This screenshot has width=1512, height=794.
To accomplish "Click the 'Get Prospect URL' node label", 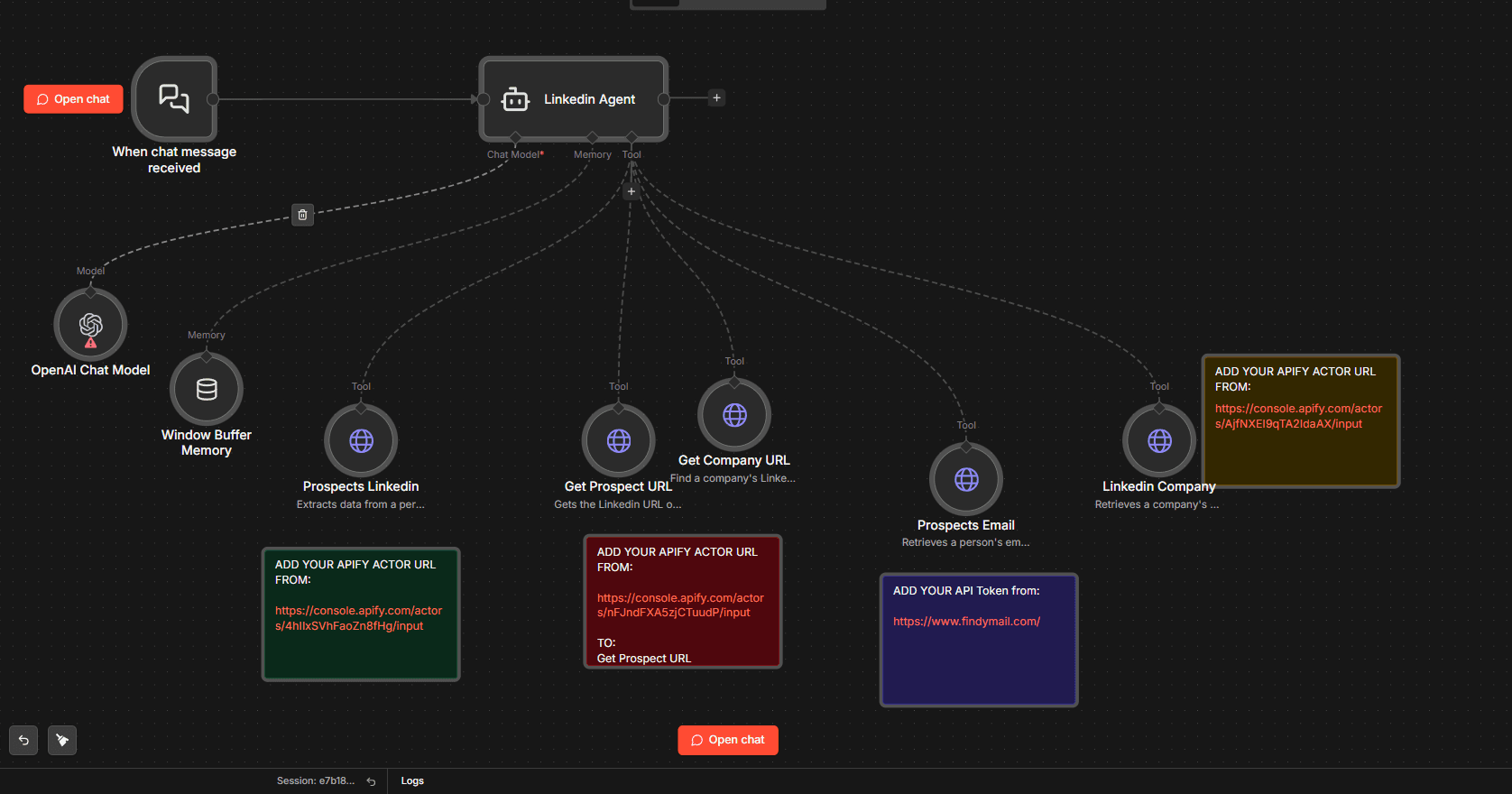I will [618, 486].
